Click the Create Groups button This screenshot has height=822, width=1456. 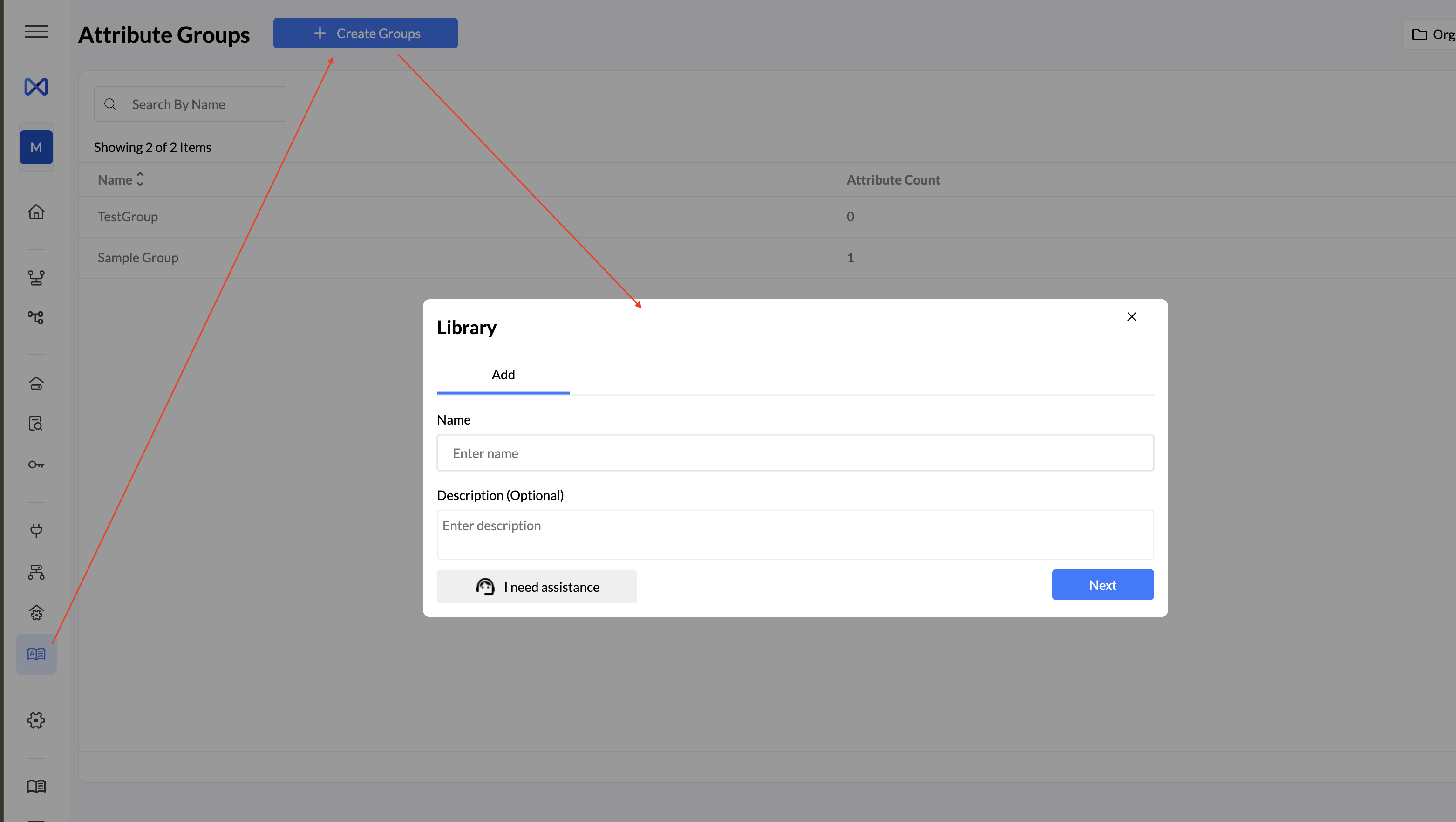pos(365,34)
